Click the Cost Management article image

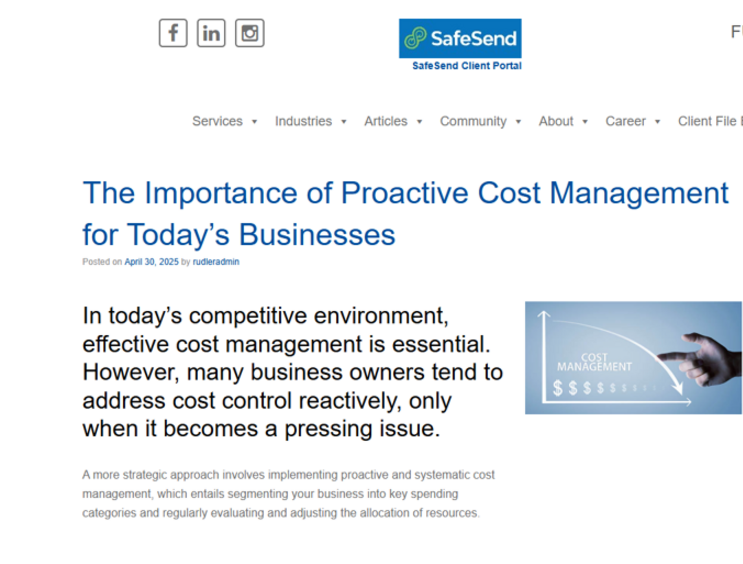633,357
